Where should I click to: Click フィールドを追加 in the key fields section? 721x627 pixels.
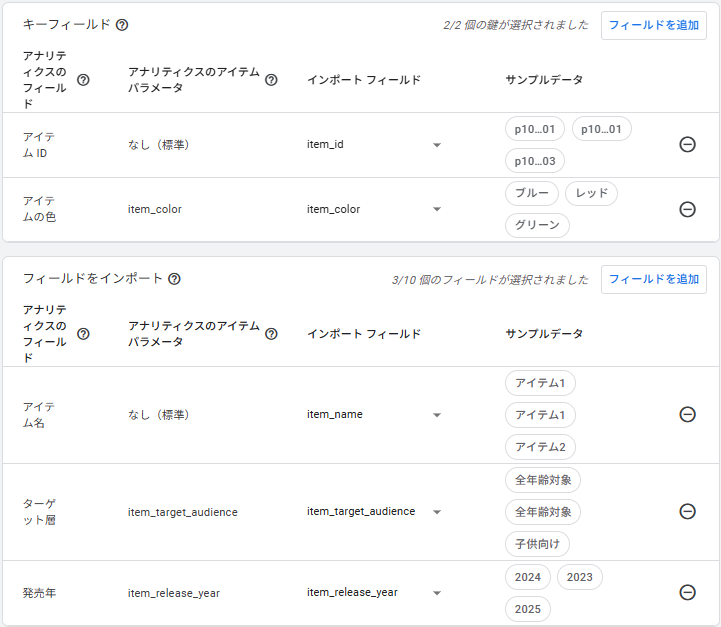653,25
